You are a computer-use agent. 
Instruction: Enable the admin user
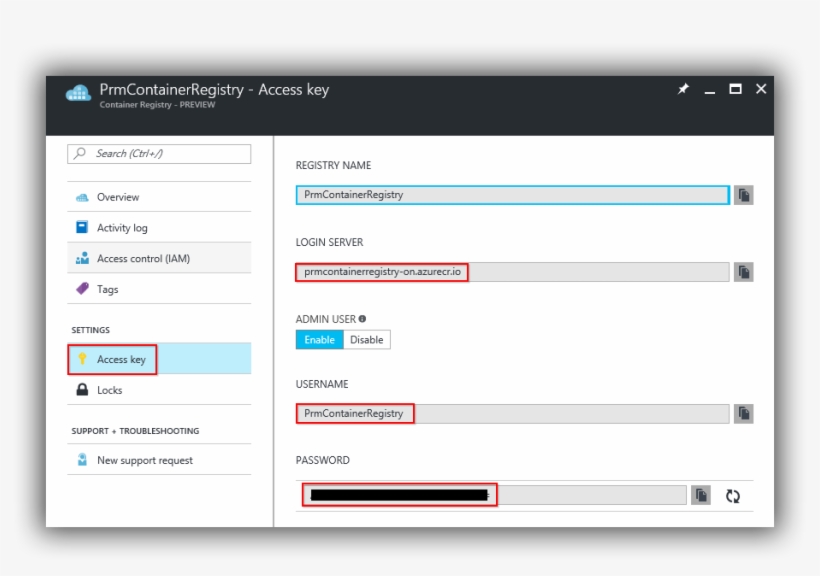tap(318, 339)
